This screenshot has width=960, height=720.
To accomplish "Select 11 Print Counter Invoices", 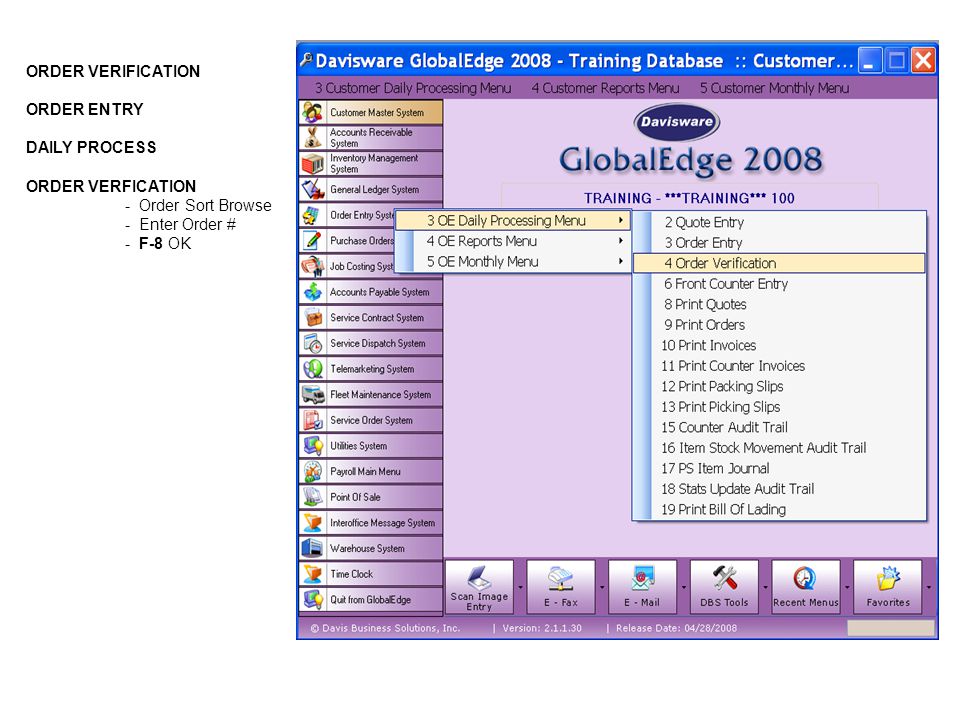I will click(779, 366).
